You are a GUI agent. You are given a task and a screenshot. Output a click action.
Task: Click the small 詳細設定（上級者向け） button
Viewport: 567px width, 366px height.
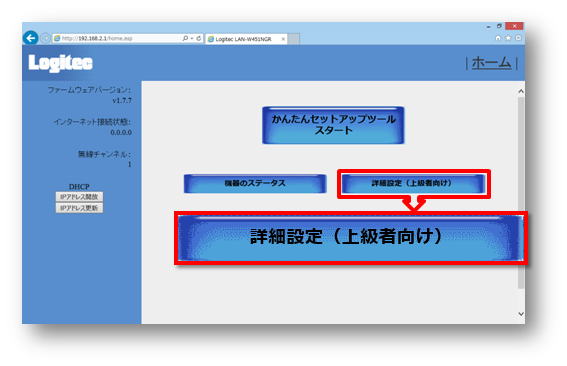pos(413,183)
